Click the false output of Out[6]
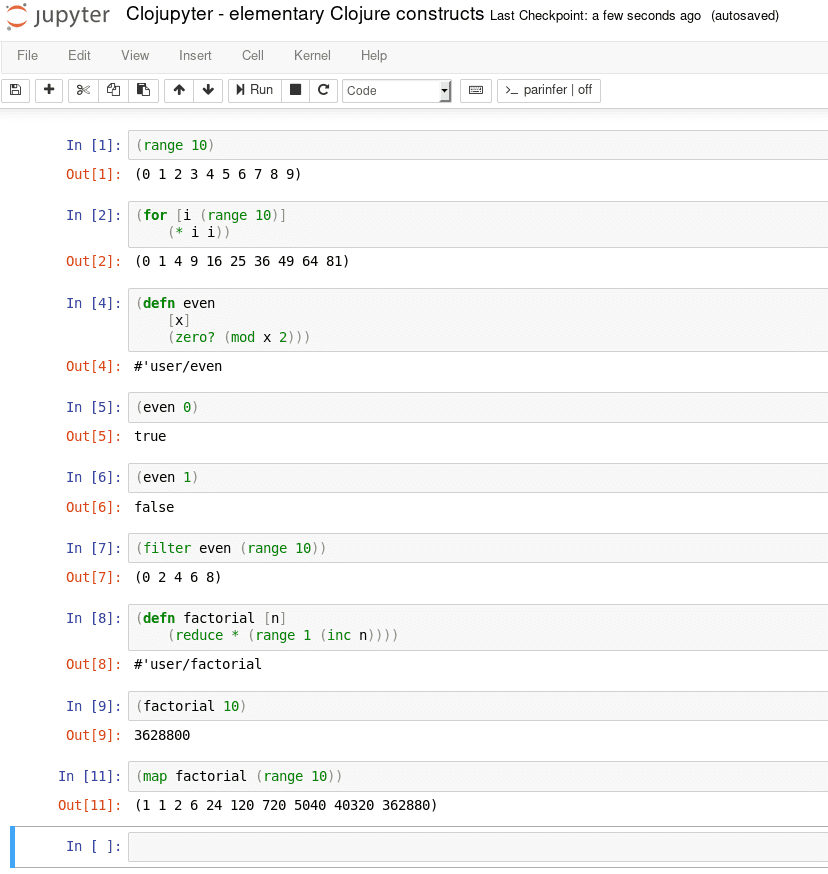Viewport: 828px width, 874px height. coord(154,507)
